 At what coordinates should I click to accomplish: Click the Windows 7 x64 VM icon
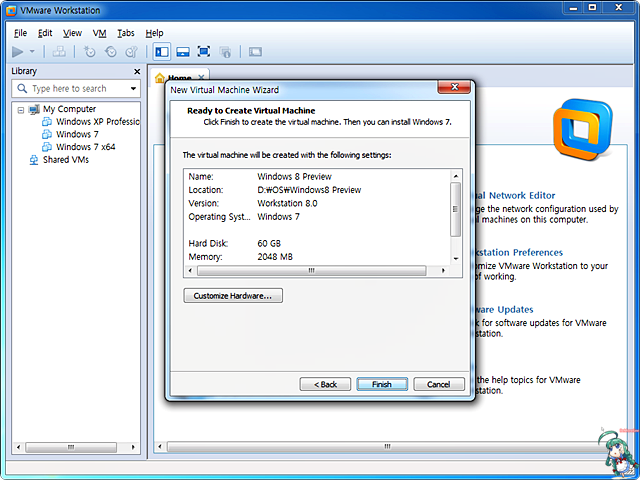pos(47,147)
